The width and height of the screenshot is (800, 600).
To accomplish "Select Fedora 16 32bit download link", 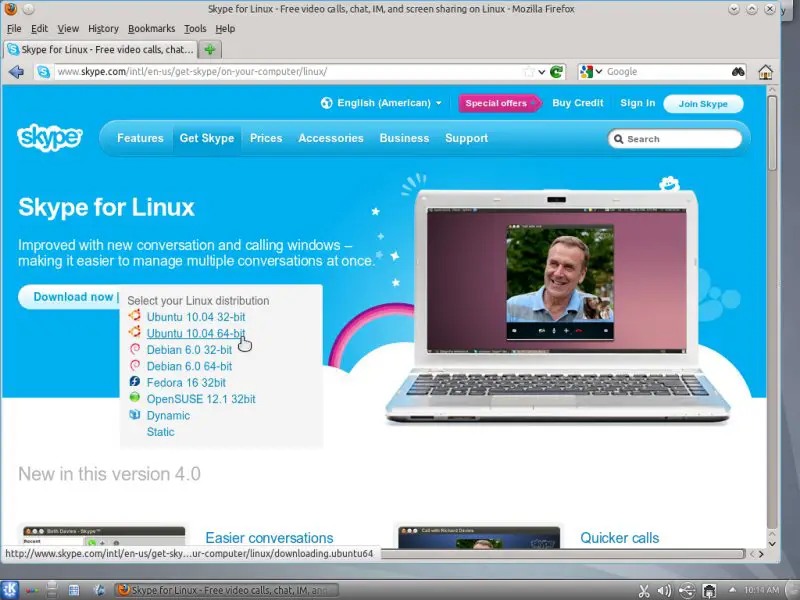I will tap(186, 383).
